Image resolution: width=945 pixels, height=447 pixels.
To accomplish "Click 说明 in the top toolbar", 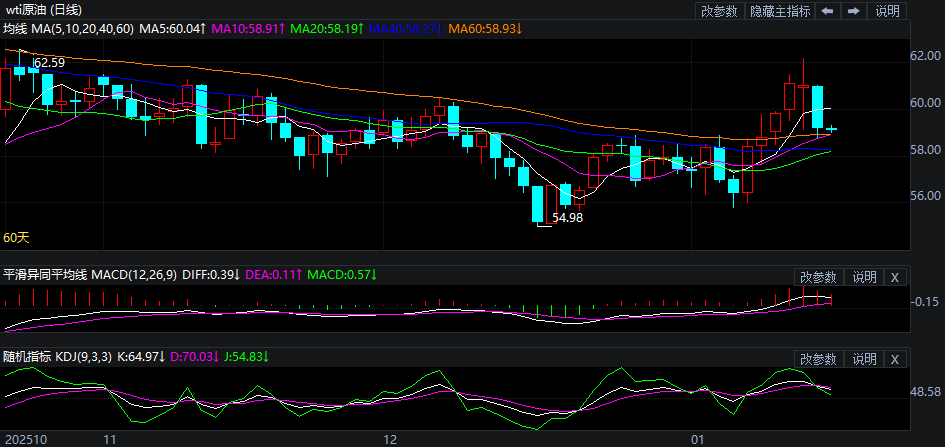I will pos(887,11).
